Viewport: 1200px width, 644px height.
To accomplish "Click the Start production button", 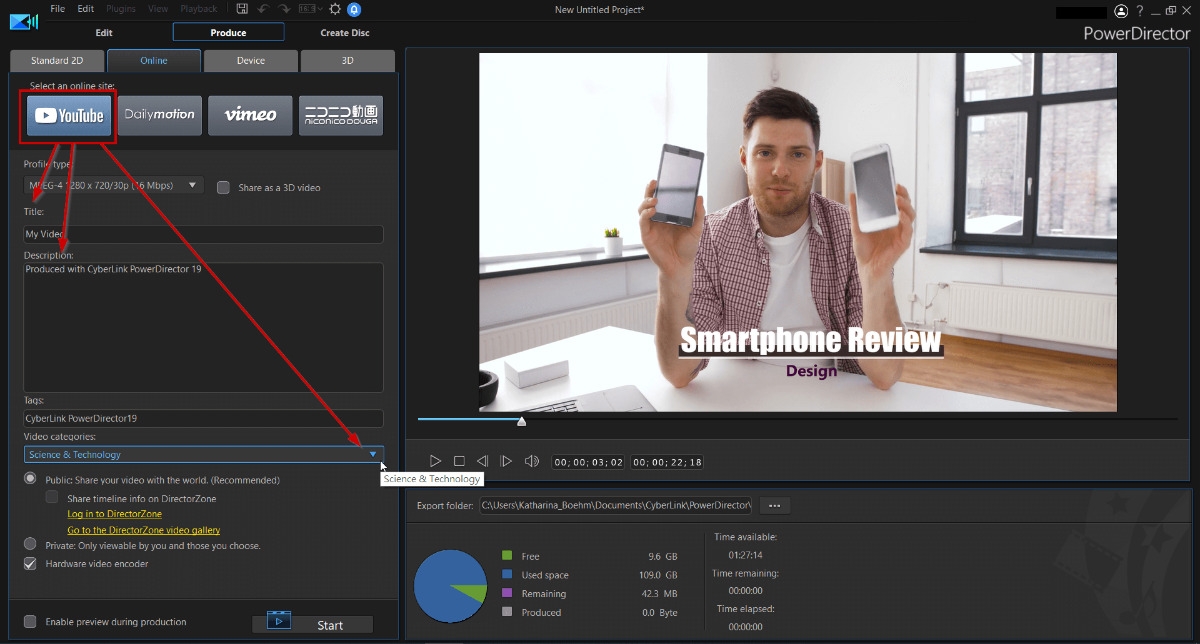I will pyautogui.click(x=312, y=625).
